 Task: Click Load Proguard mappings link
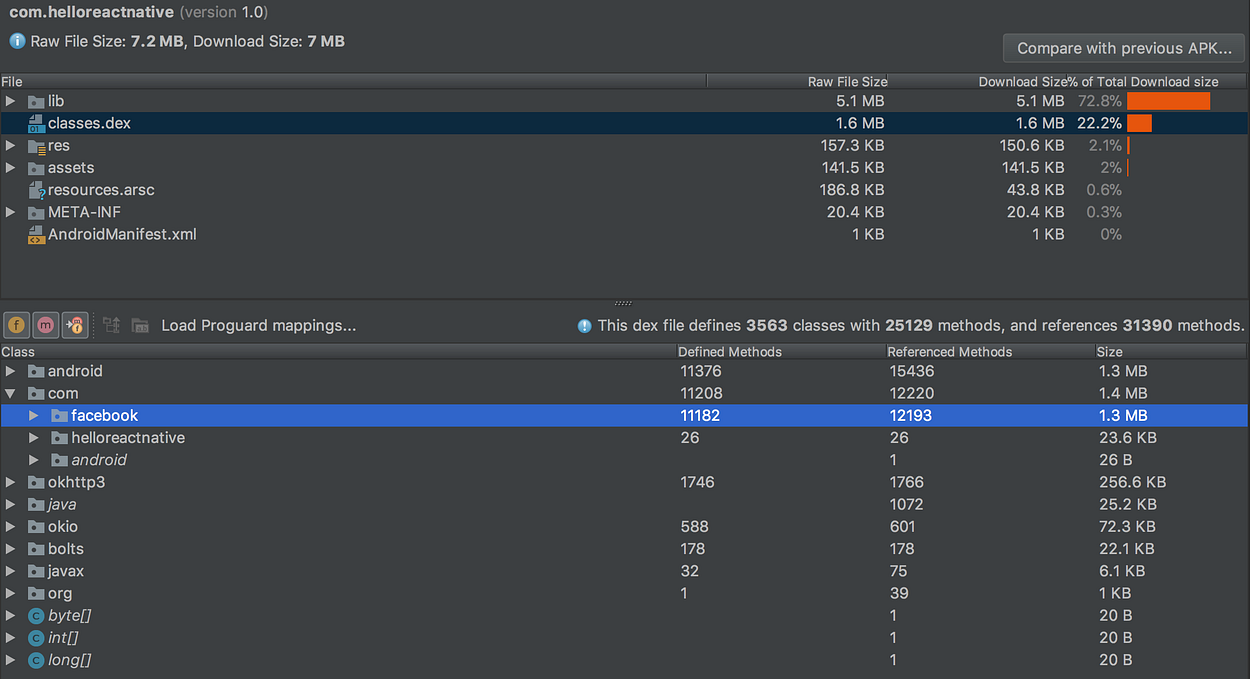(258, 325)
